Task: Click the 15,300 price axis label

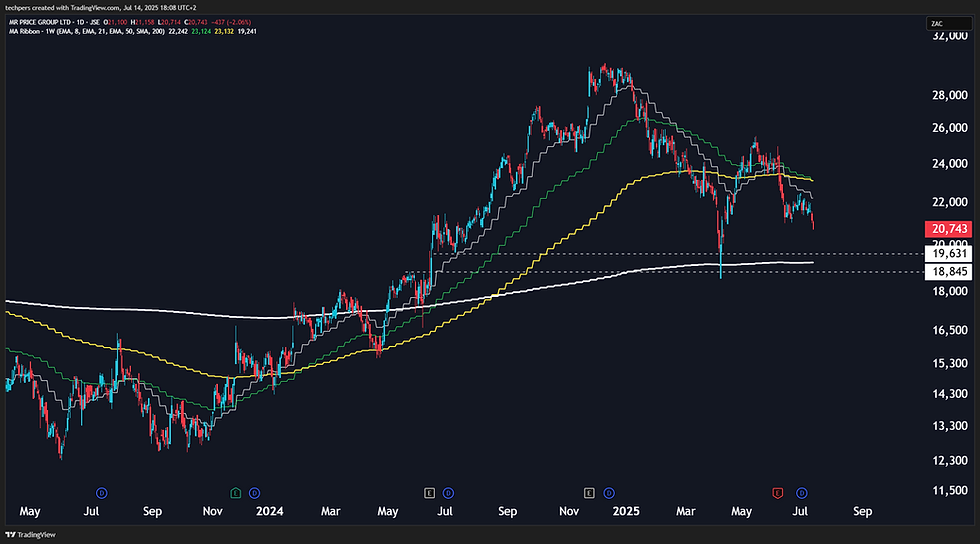Action: (949, 363)
